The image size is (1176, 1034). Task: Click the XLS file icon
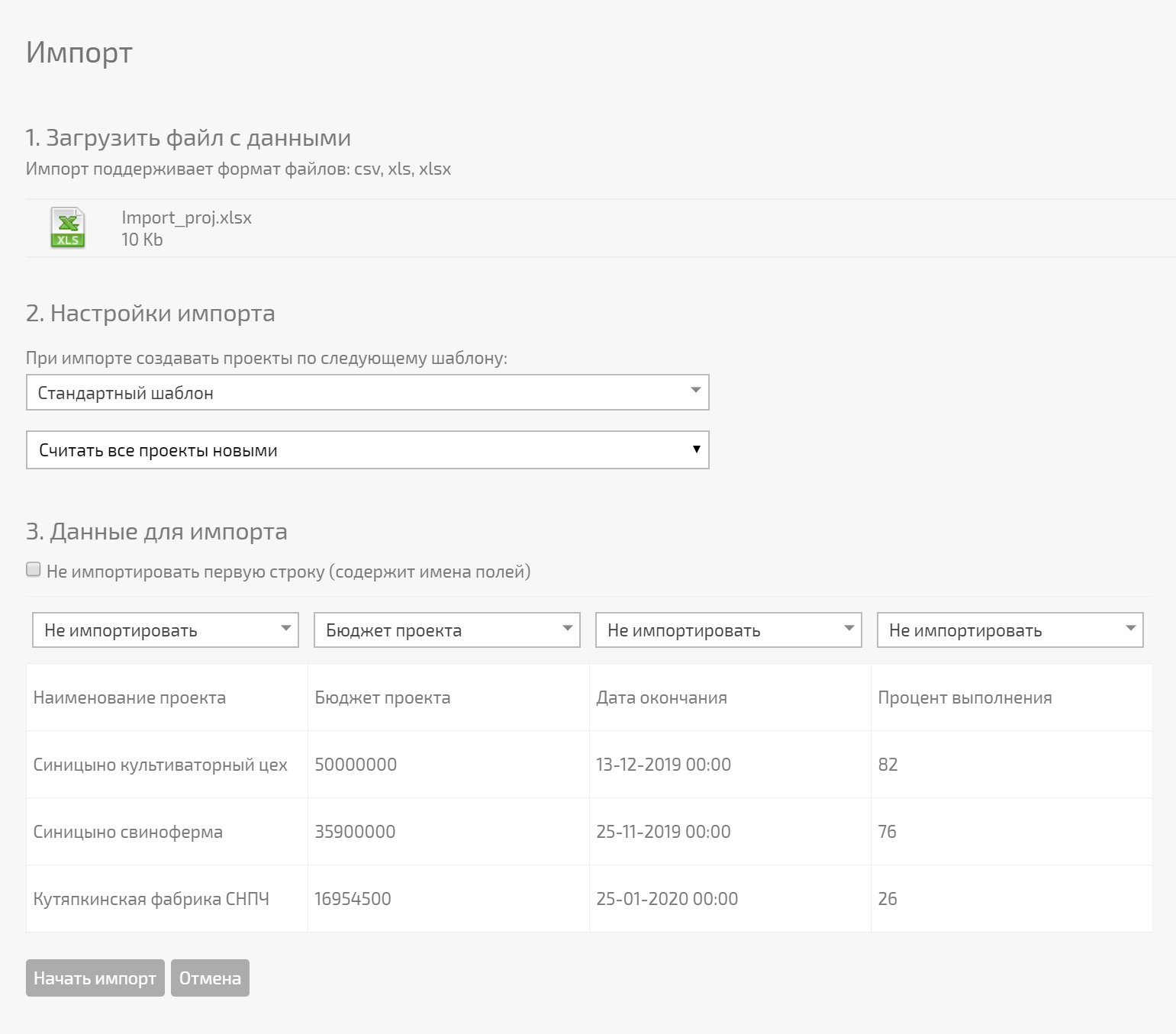coord(68,227)
